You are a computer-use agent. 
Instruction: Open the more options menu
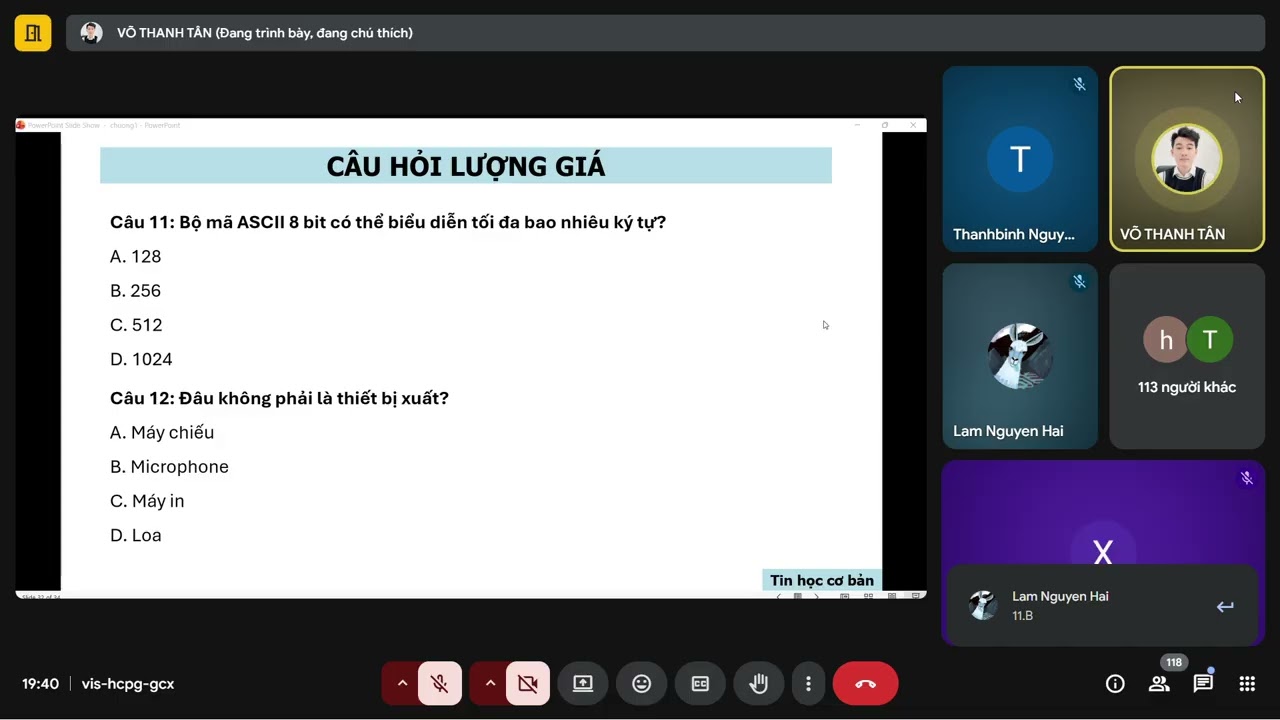tap(808, 684)
